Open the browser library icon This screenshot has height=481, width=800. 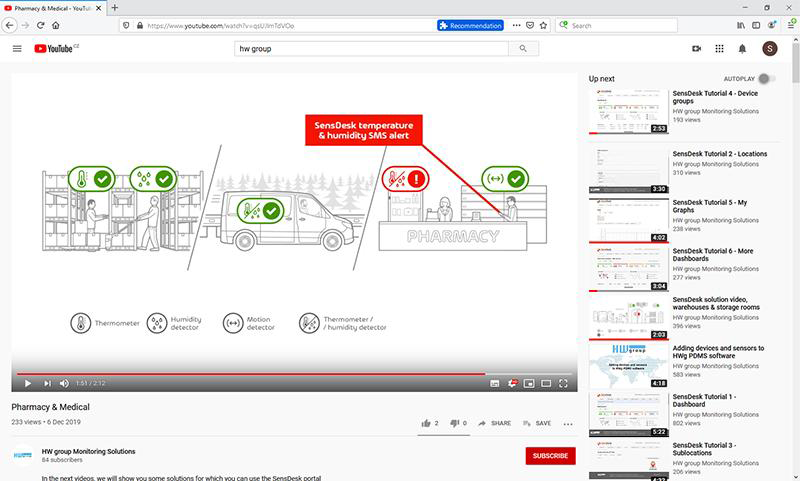[741, 25]
